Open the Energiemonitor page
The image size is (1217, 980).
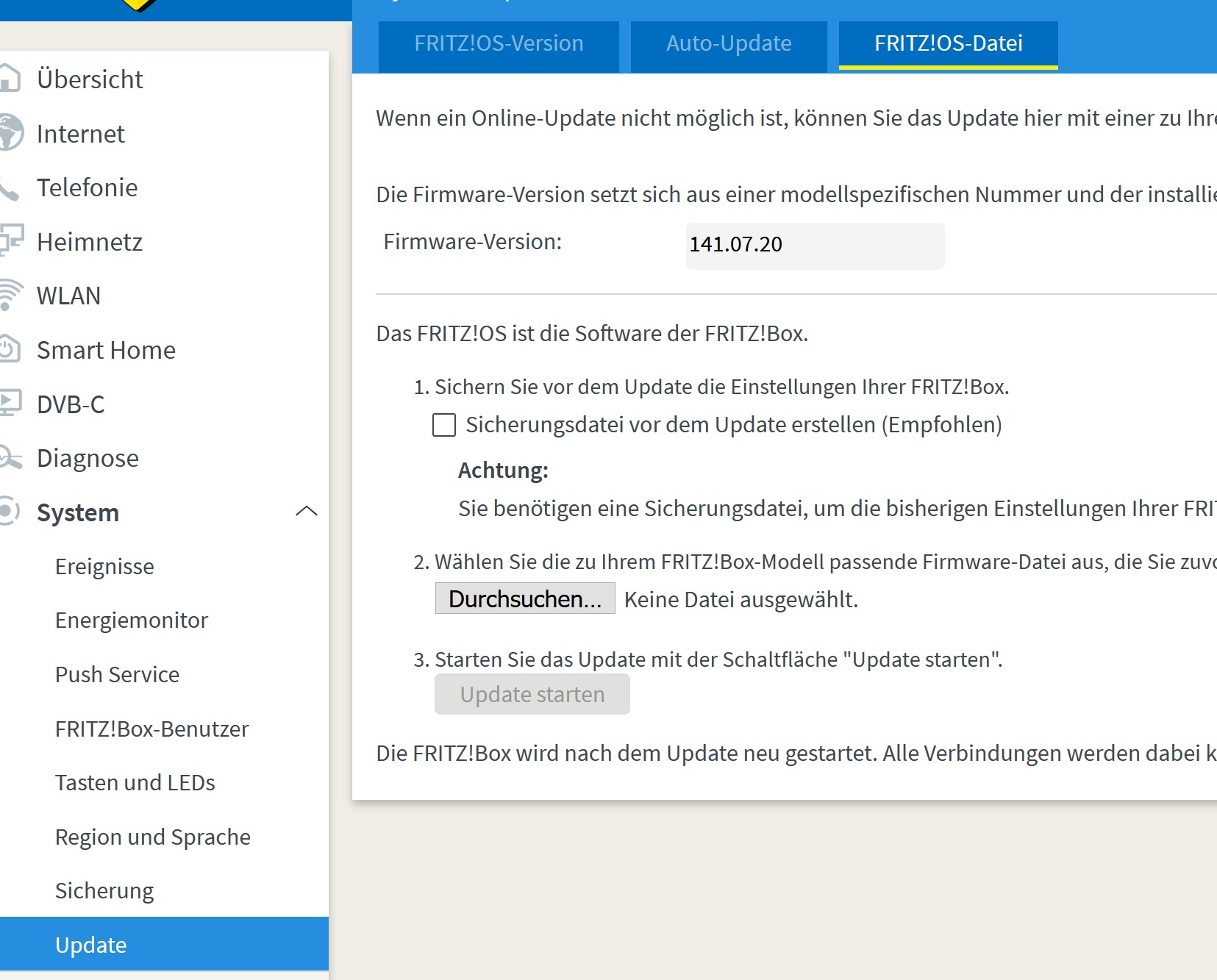tap(132, 620)
